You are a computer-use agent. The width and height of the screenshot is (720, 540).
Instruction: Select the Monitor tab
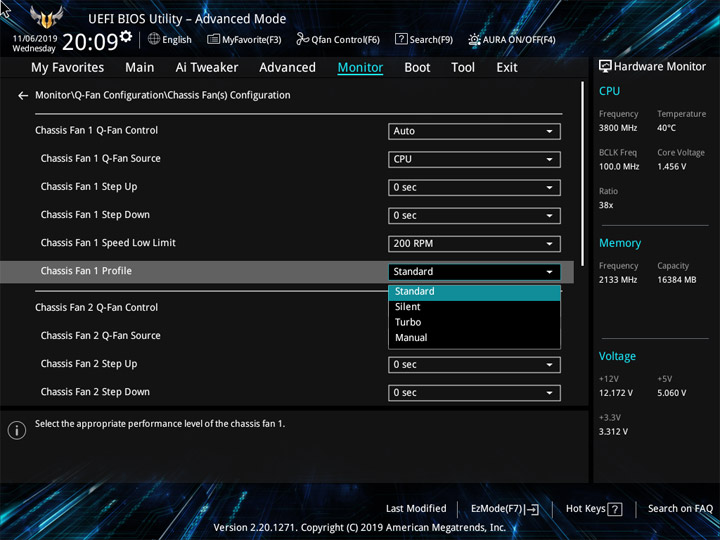coord(360,68)
